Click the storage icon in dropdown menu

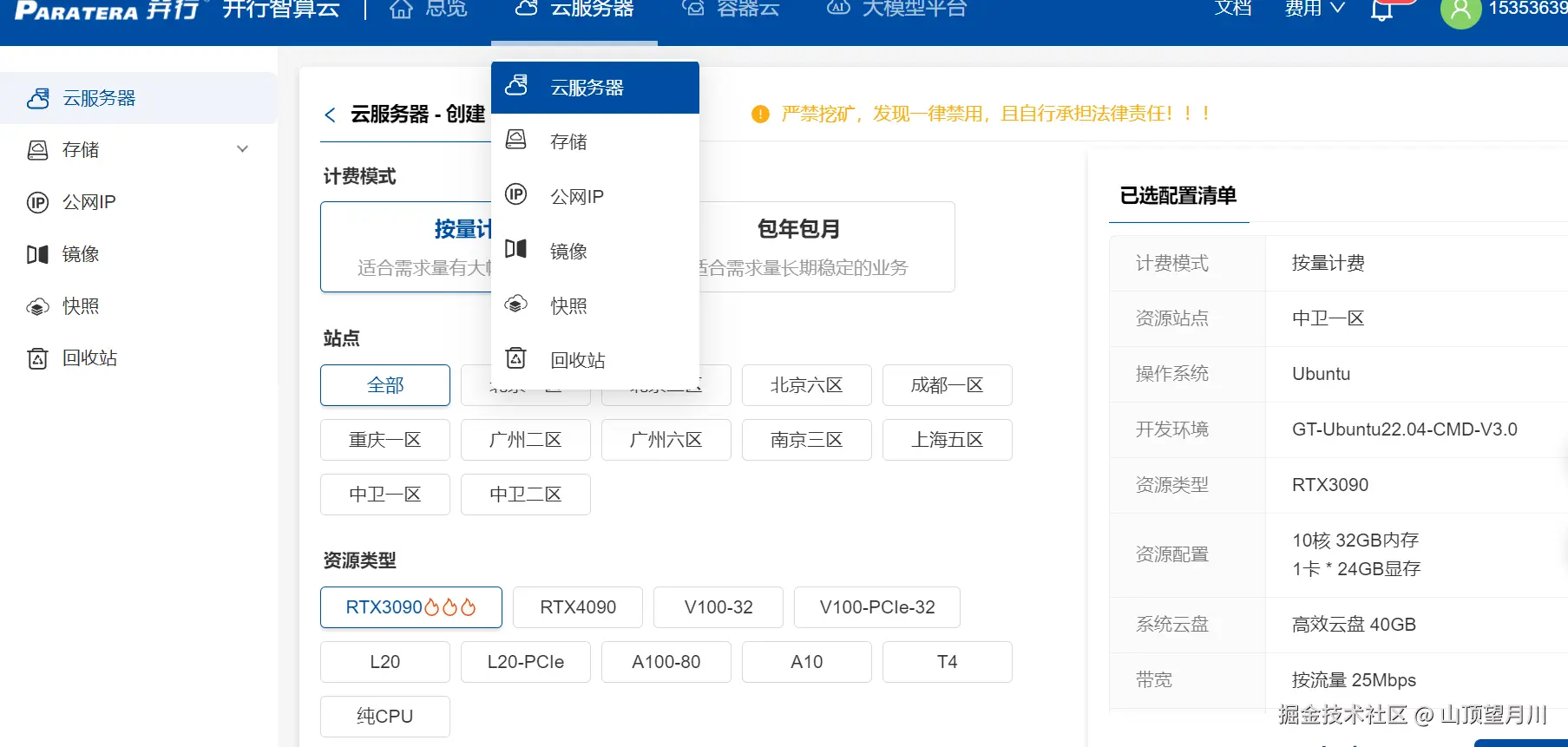[516, 140]
